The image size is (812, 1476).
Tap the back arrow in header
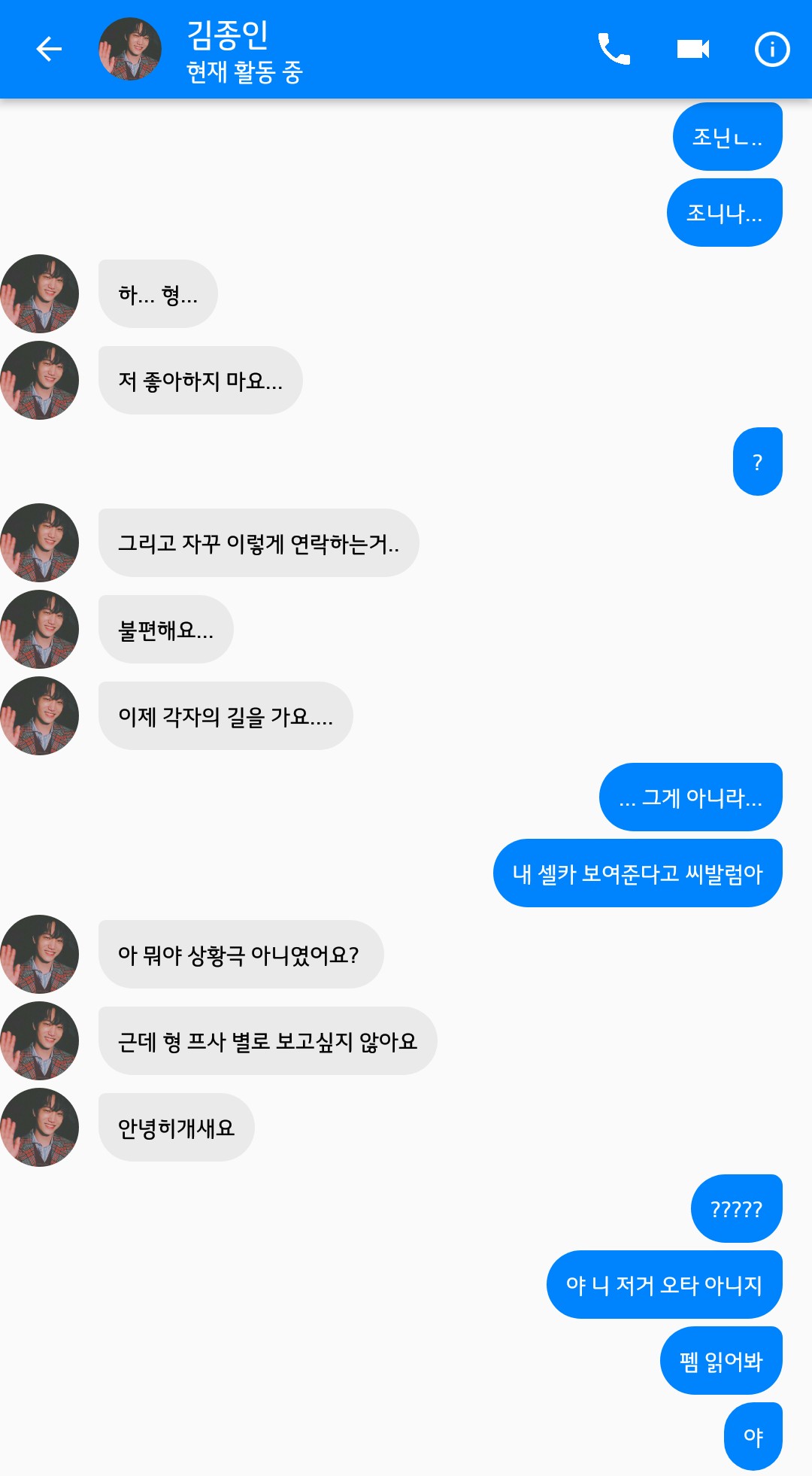pyautogui.click(x=49, y=50)
